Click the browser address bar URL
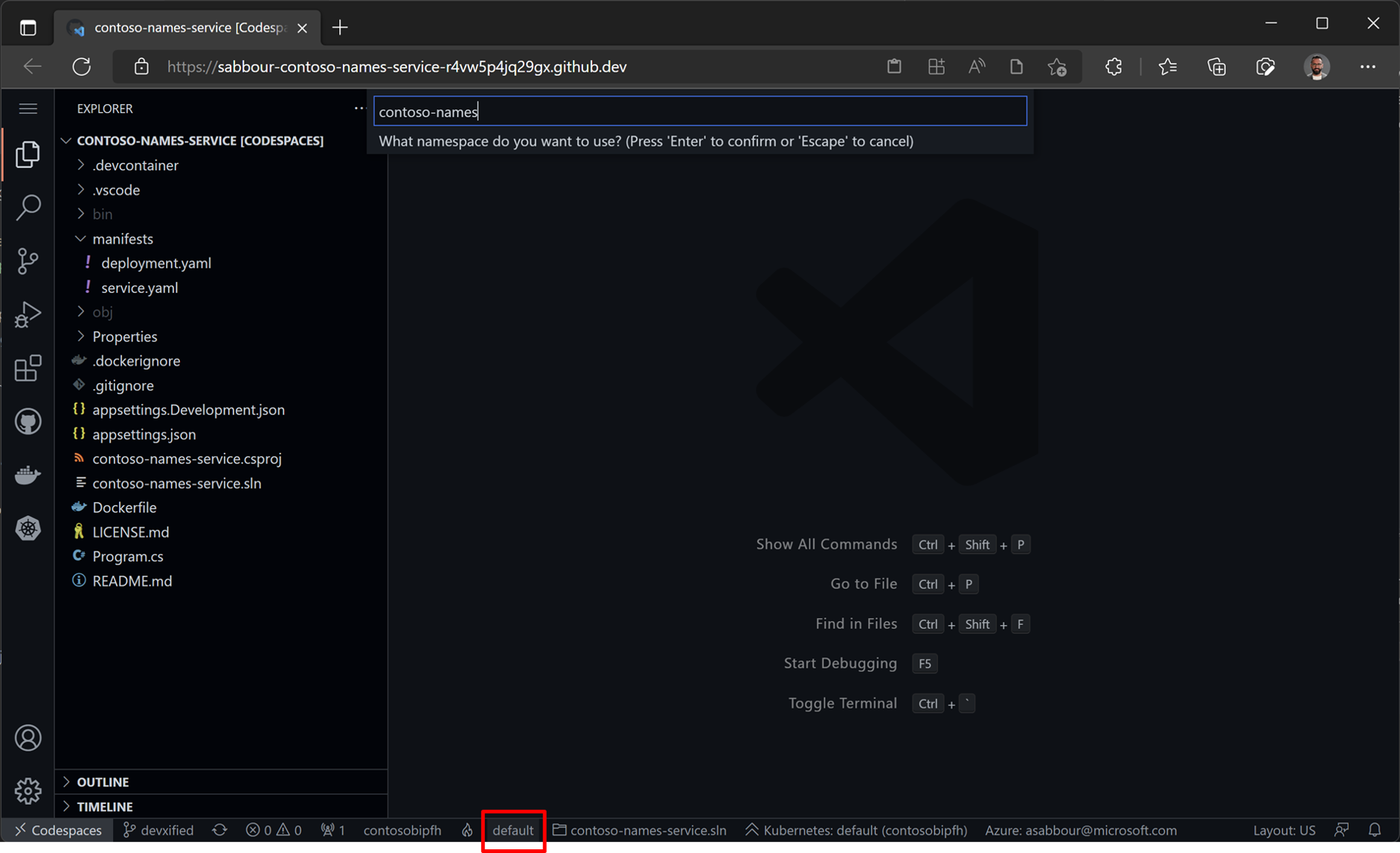The width and height of the screenshot is (1400, 853). coord(396,67)
